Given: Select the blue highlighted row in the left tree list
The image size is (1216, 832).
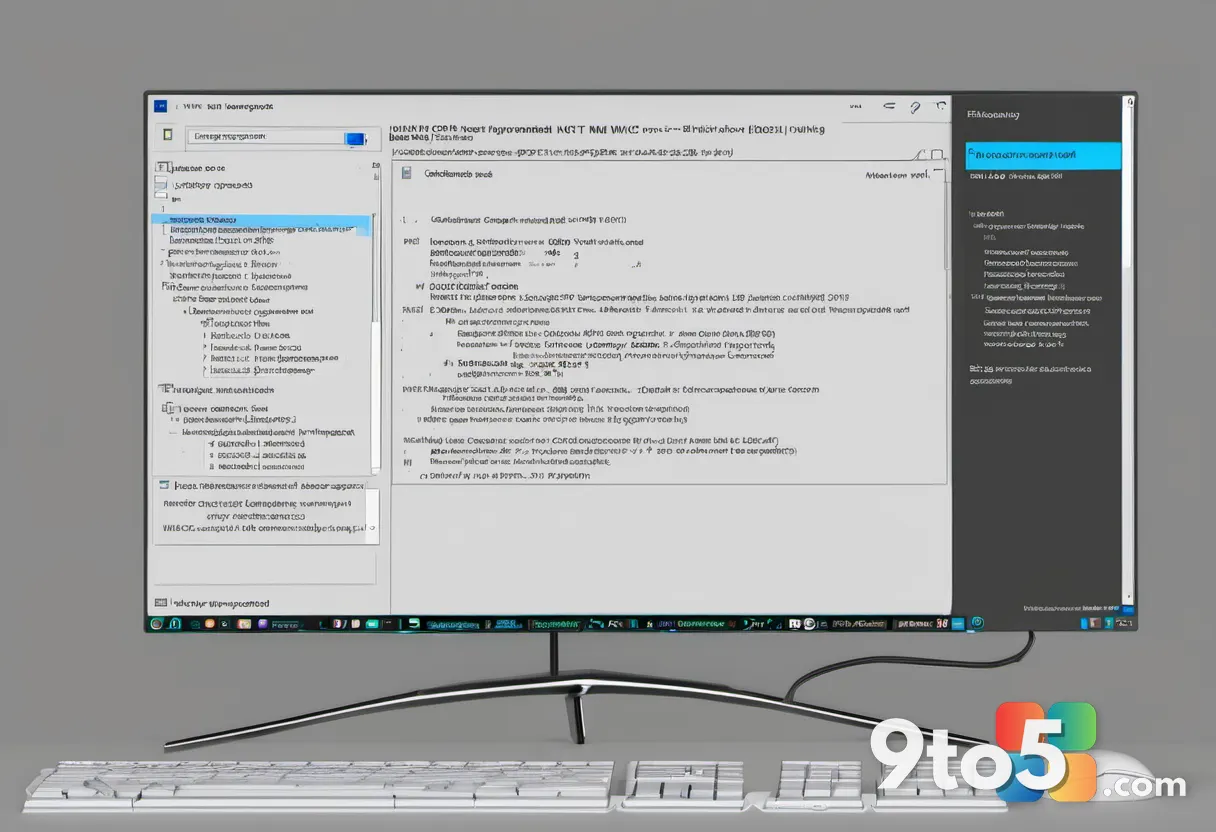Looking at the screenshot, I should (260, 224).
